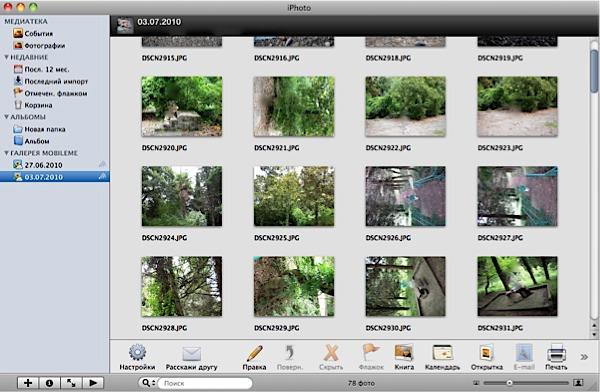Viewport: 600px width, 392px height.
Task: Select photo DSCN2925.JPG thumbnail
Action: [294, 196]
